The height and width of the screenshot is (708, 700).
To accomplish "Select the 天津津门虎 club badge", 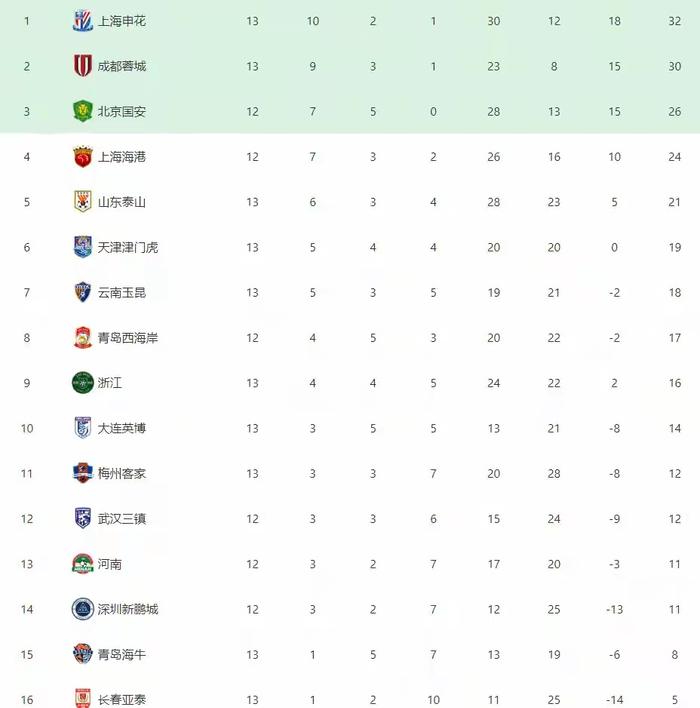I will [83, 247].
